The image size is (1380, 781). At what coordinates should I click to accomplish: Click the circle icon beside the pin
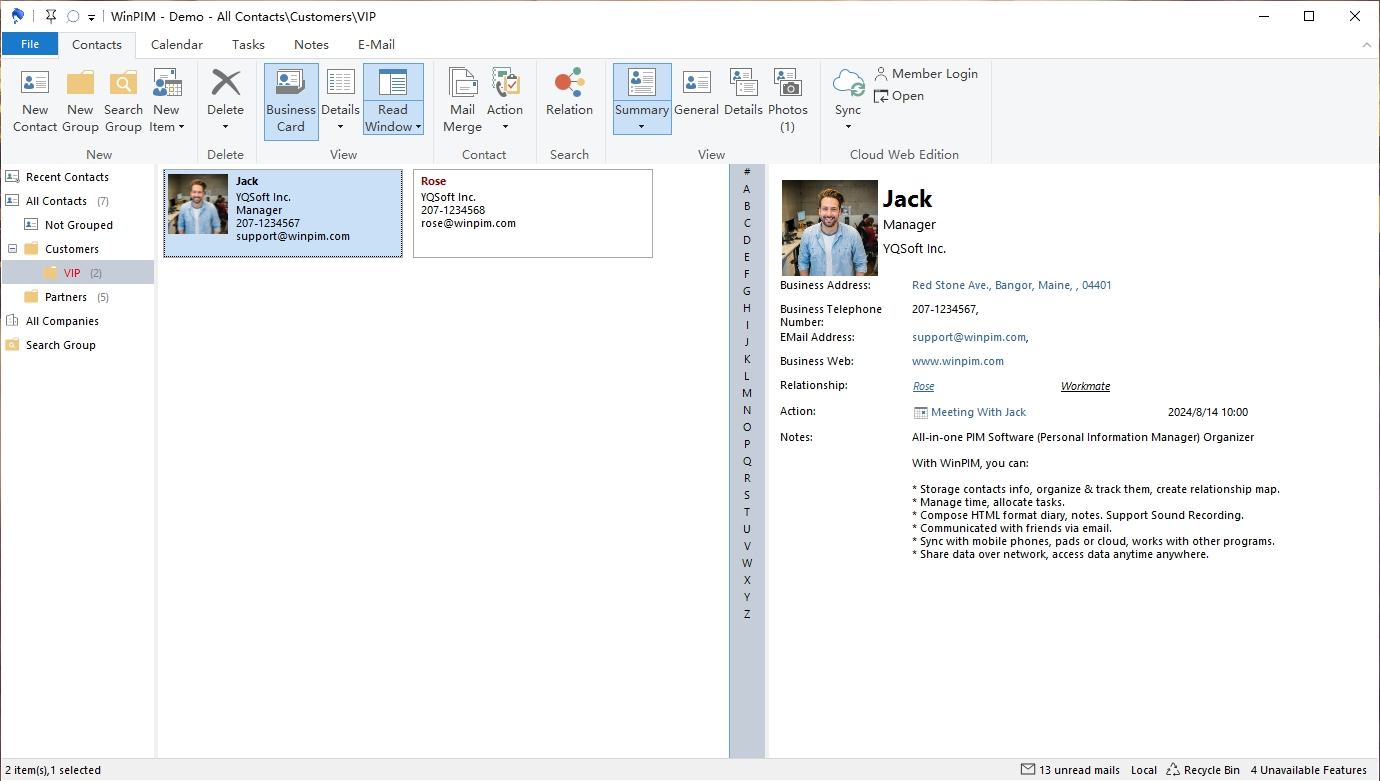point(72,16)
